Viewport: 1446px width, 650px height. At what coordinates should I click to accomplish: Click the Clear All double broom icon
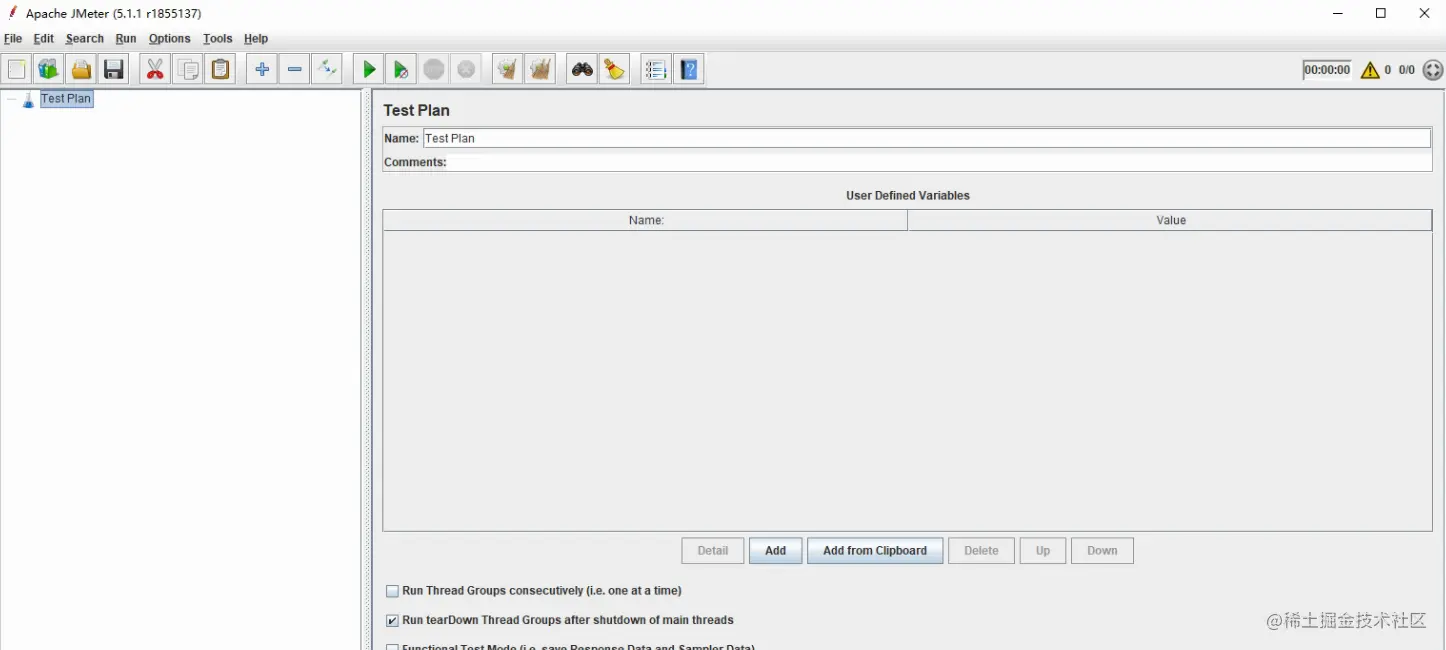541,69
